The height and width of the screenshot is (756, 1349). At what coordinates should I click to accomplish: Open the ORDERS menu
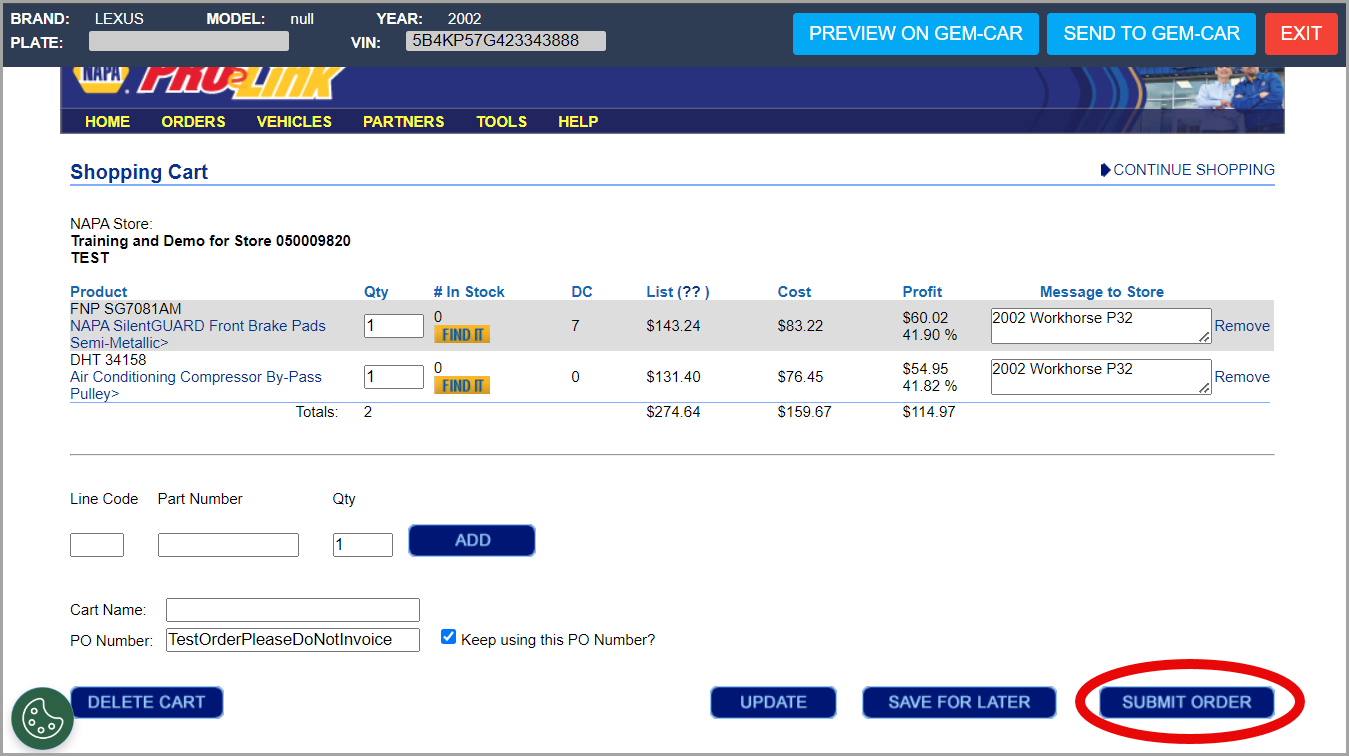pyautogui.click(x=193, y=122)
